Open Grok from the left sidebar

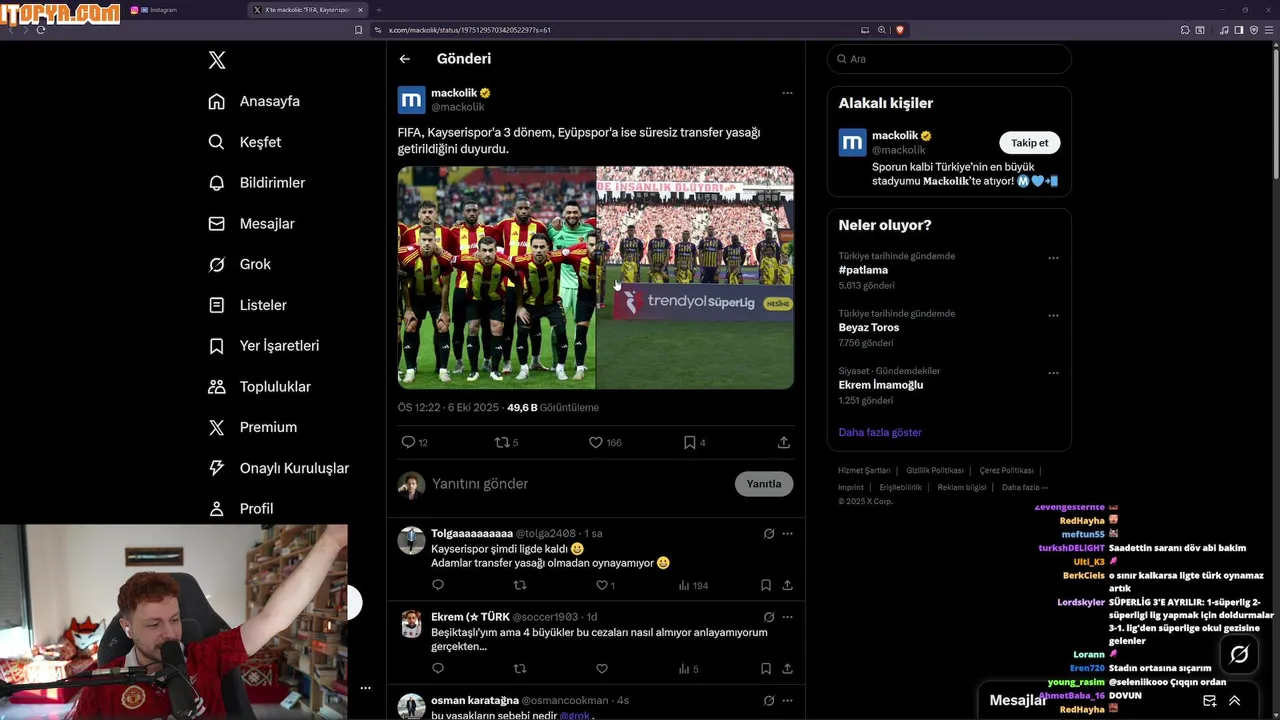pos(239,264)
